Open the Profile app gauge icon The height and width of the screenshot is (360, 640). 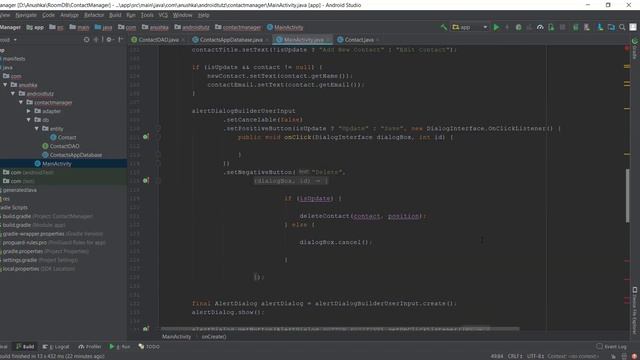pos(540,27)
